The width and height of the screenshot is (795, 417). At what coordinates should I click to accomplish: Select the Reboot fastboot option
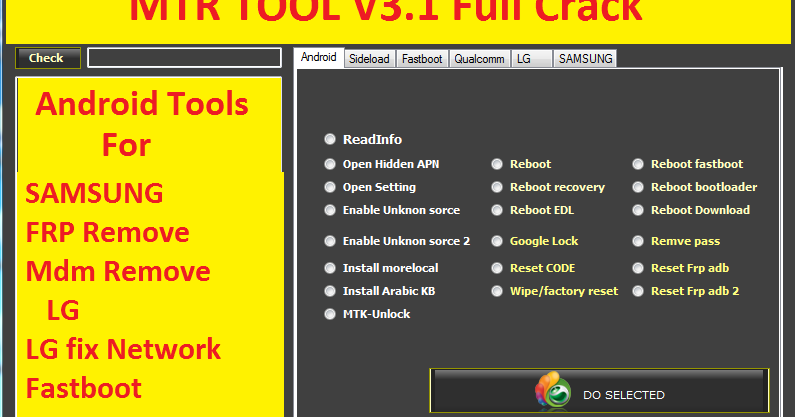coord(638,164)
